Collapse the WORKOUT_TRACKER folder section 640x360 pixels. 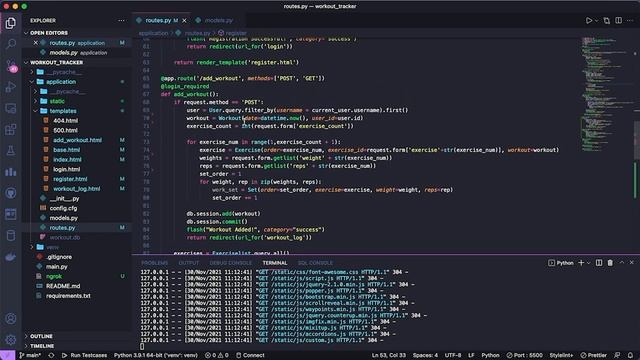coord(26,62)
